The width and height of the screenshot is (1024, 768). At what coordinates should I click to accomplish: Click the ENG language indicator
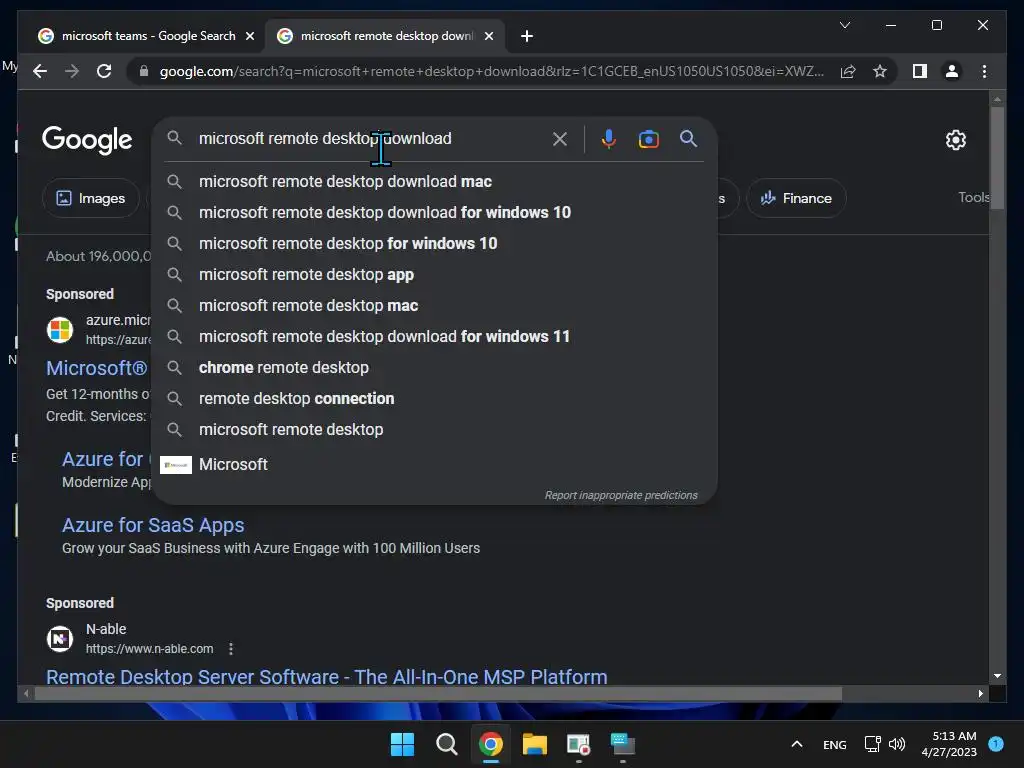click(835, 744)
